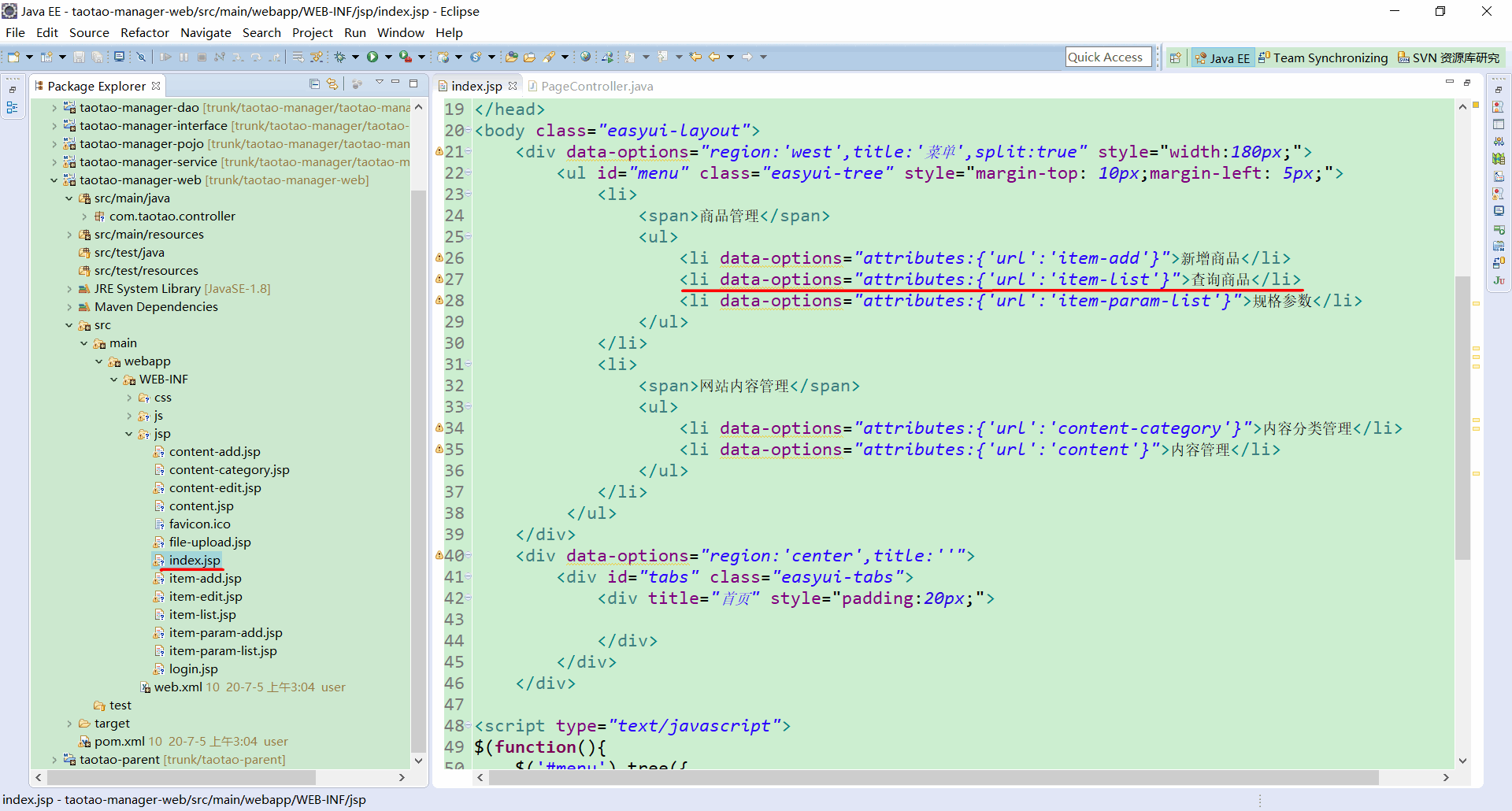Viewport: 1512px width, 811px height.
Task: Click the Search flashlight toolbar icon
Action: coord(549,57)
